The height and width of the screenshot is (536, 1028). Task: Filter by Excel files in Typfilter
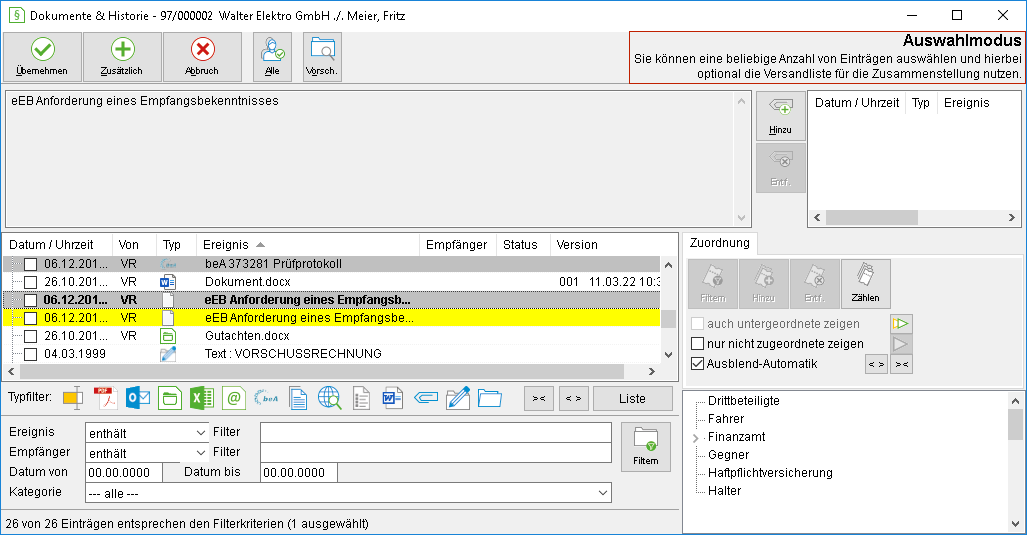coord(202,398)
